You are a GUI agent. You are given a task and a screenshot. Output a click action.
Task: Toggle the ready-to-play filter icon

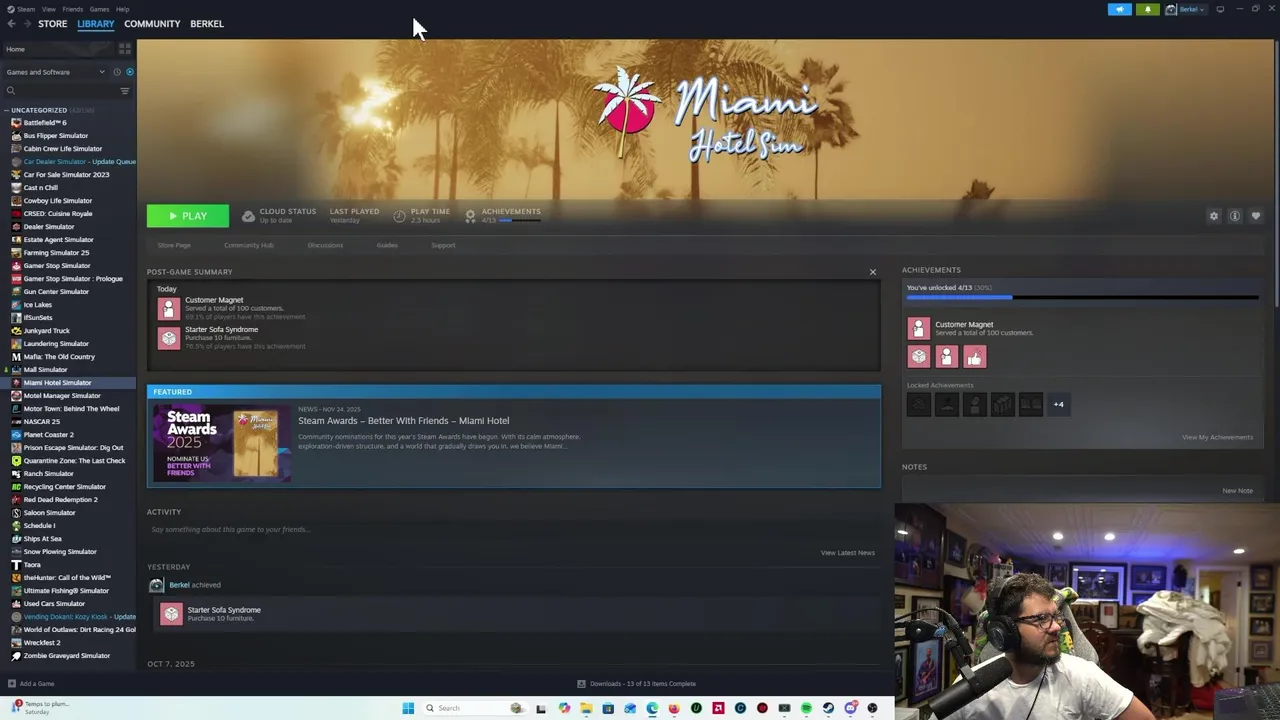129,72
